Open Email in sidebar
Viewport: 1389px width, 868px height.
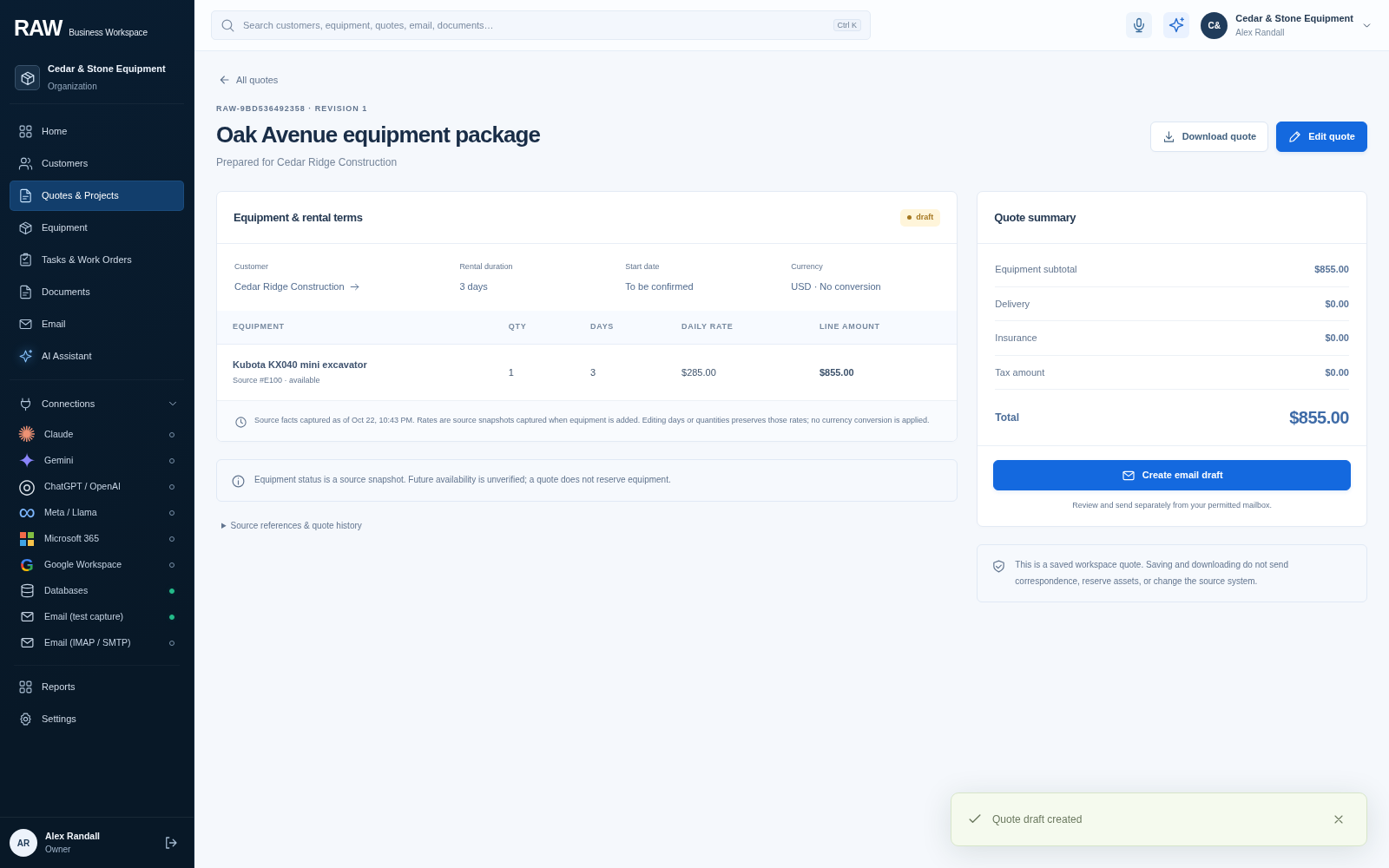tap(97, 324)
